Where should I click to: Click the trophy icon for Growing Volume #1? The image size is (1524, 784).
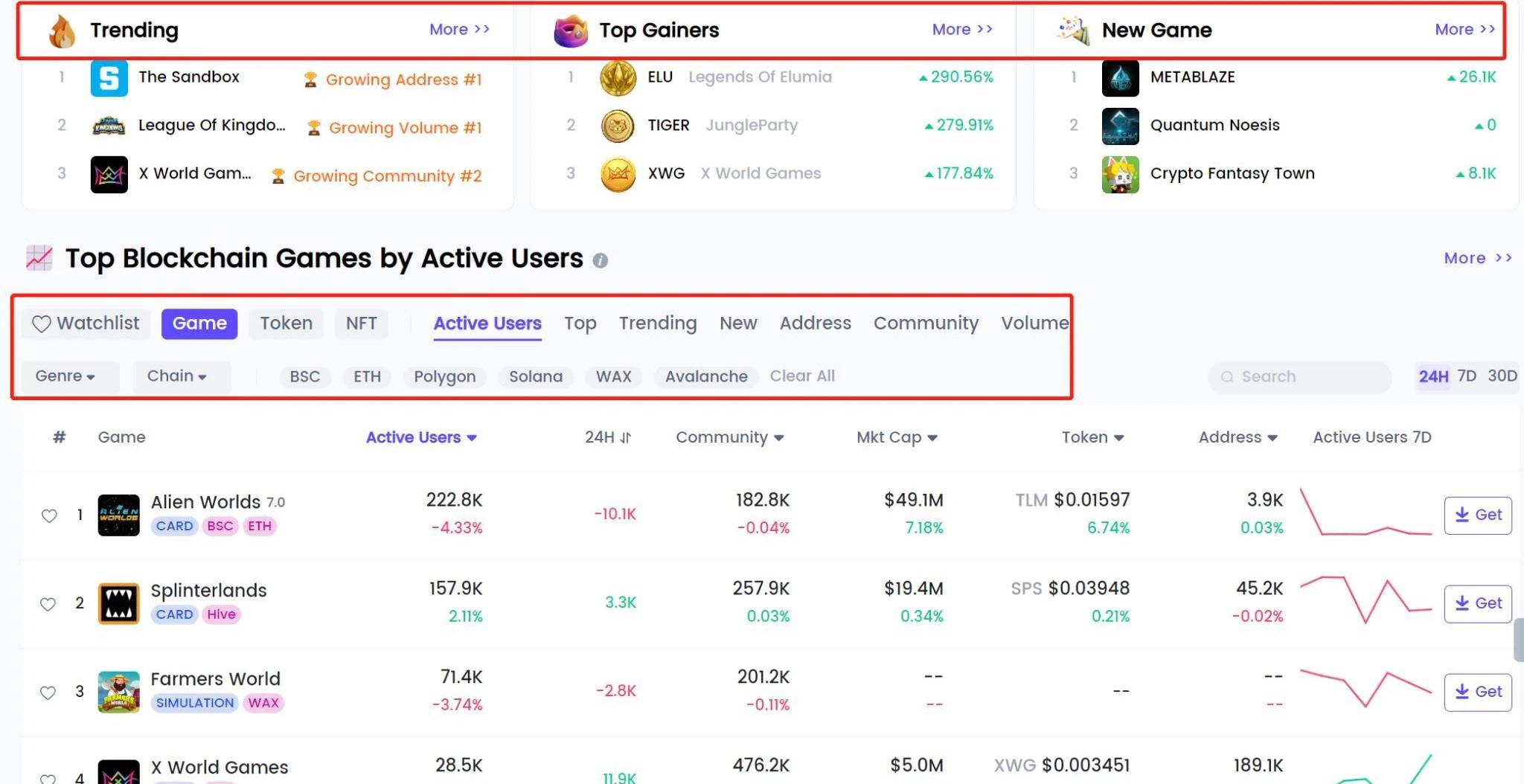pyautogui.click(x=313, y=128)
